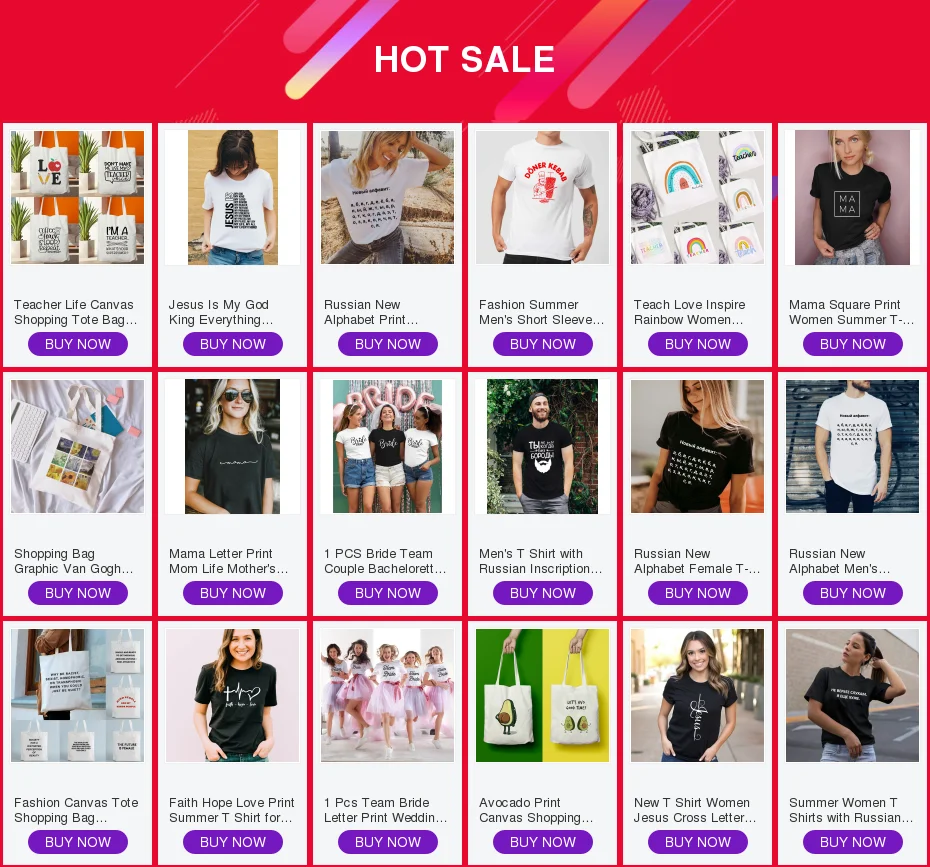Open the Team Bride Letter Print title
Viewport: 930px width, 867px height.
coord(386,810)
